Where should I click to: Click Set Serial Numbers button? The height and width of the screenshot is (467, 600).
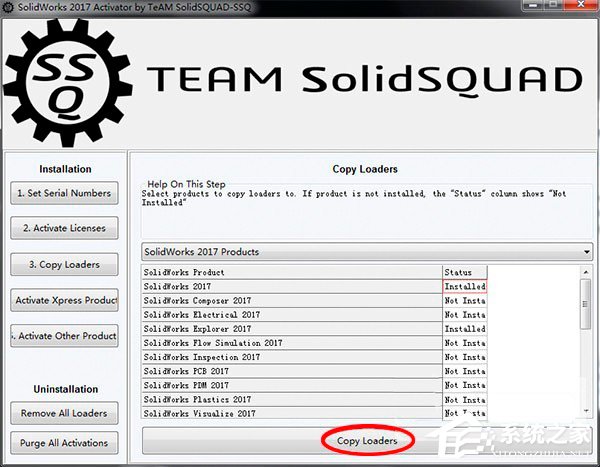pos(64,193)
